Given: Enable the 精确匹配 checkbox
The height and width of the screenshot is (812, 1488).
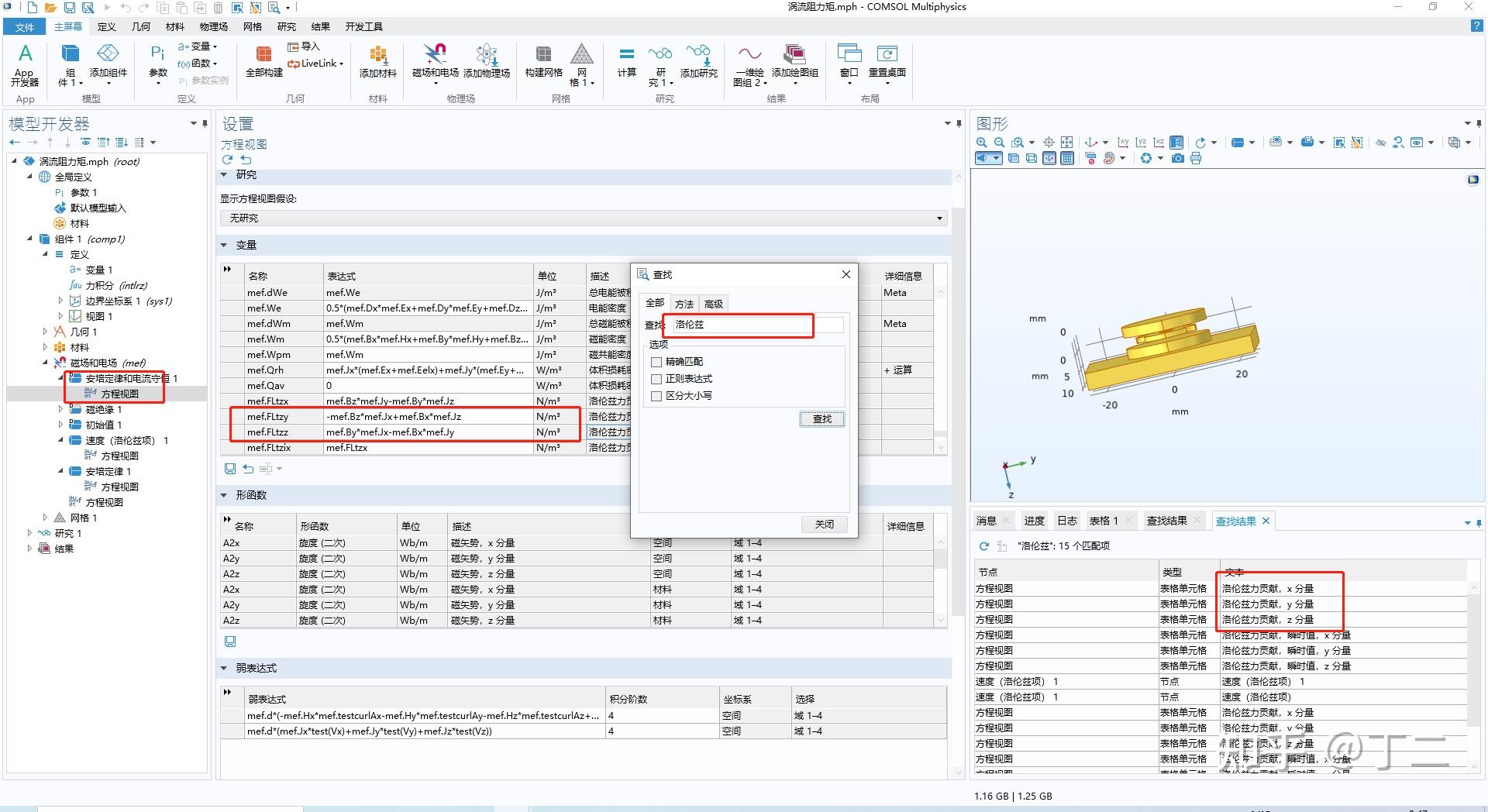Looking at the screenshot, I should point(656,362).
